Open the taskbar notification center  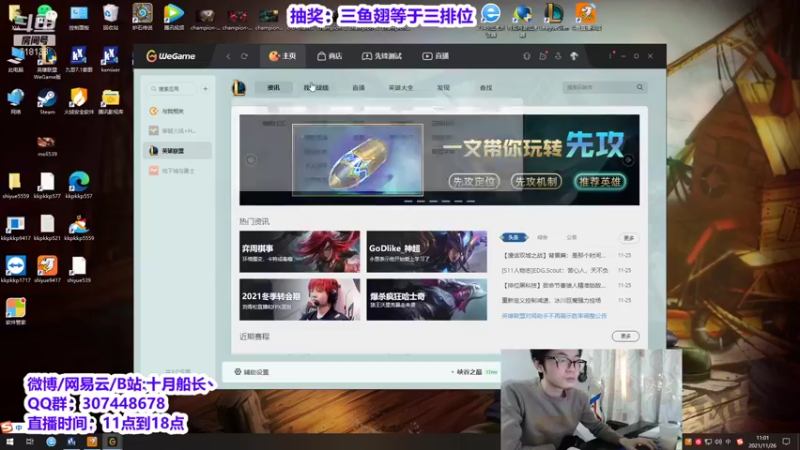(786, 441)
